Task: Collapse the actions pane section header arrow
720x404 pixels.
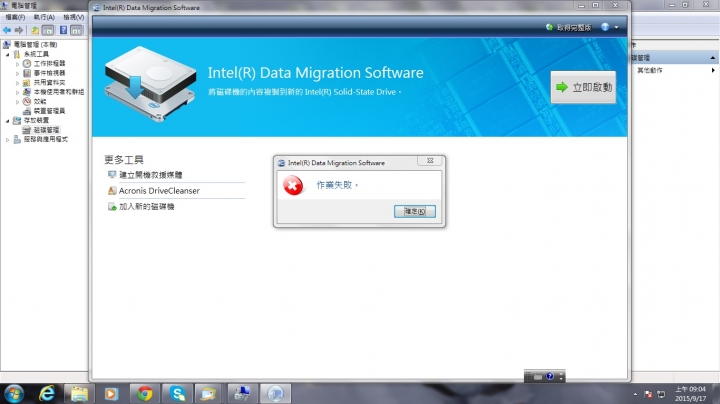Action: [x=713, y=58]
